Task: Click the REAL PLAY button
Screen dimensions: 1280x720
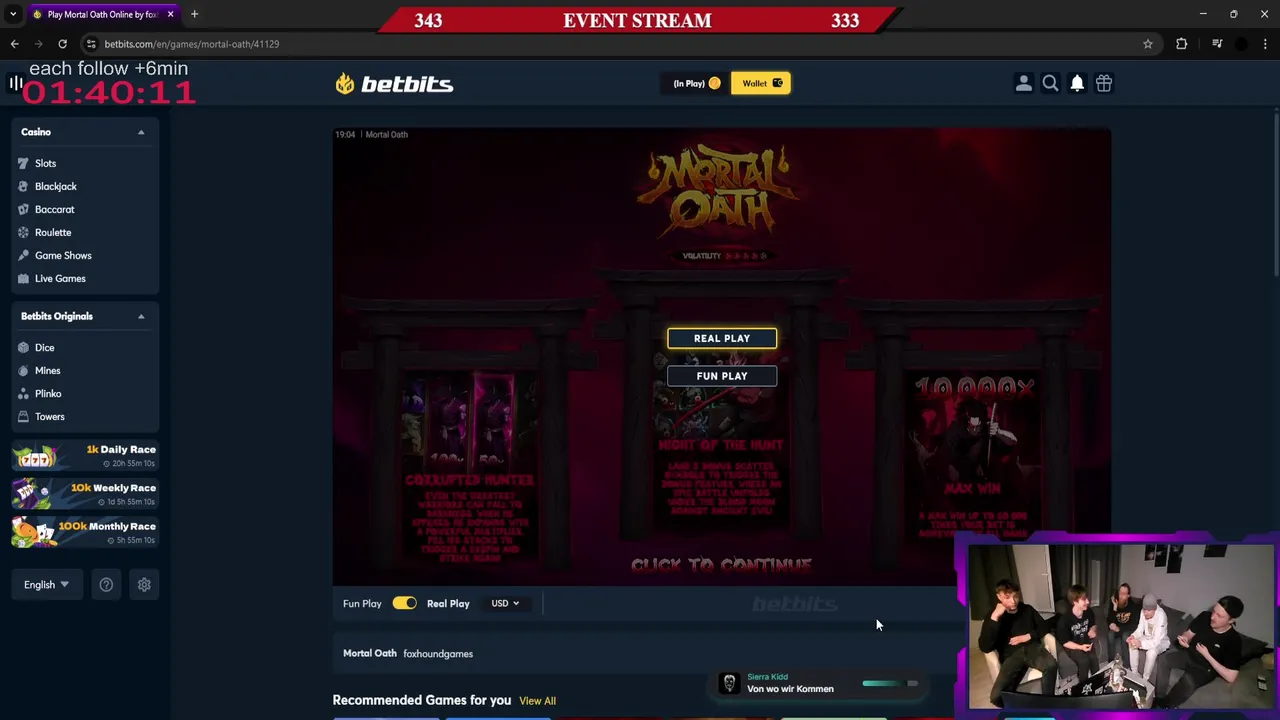Action: click(722, 338)
